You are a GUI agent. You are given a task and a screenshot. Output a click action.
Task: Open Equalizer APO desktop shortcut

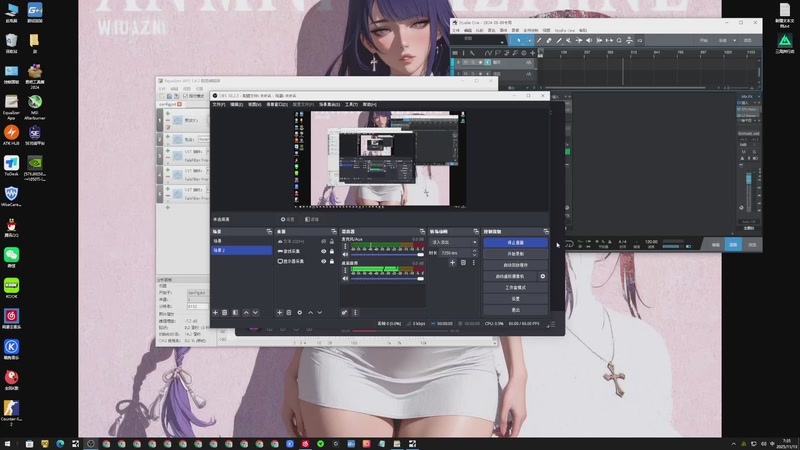point(11,107)
